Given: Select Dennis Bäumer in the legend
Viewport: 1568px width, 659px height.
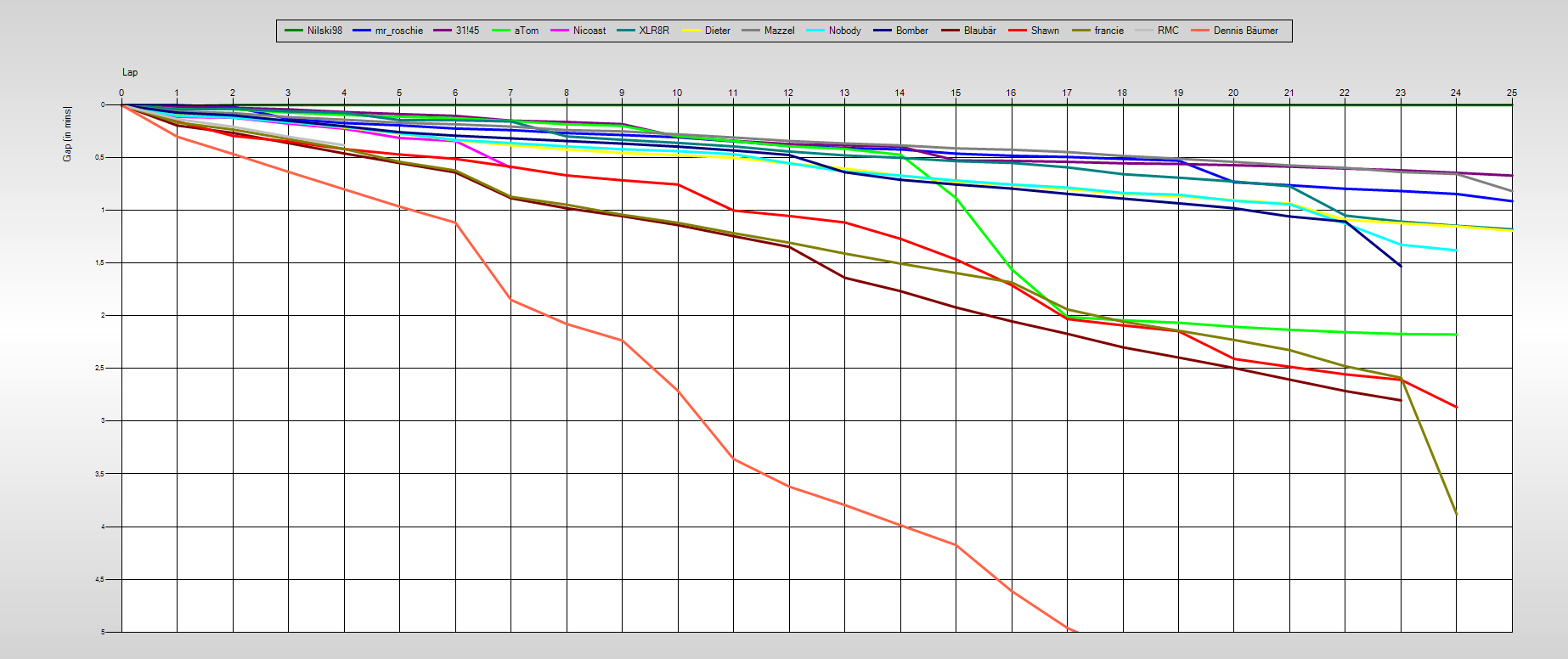Looking at the screenshot, I should tap(1245, 31).
